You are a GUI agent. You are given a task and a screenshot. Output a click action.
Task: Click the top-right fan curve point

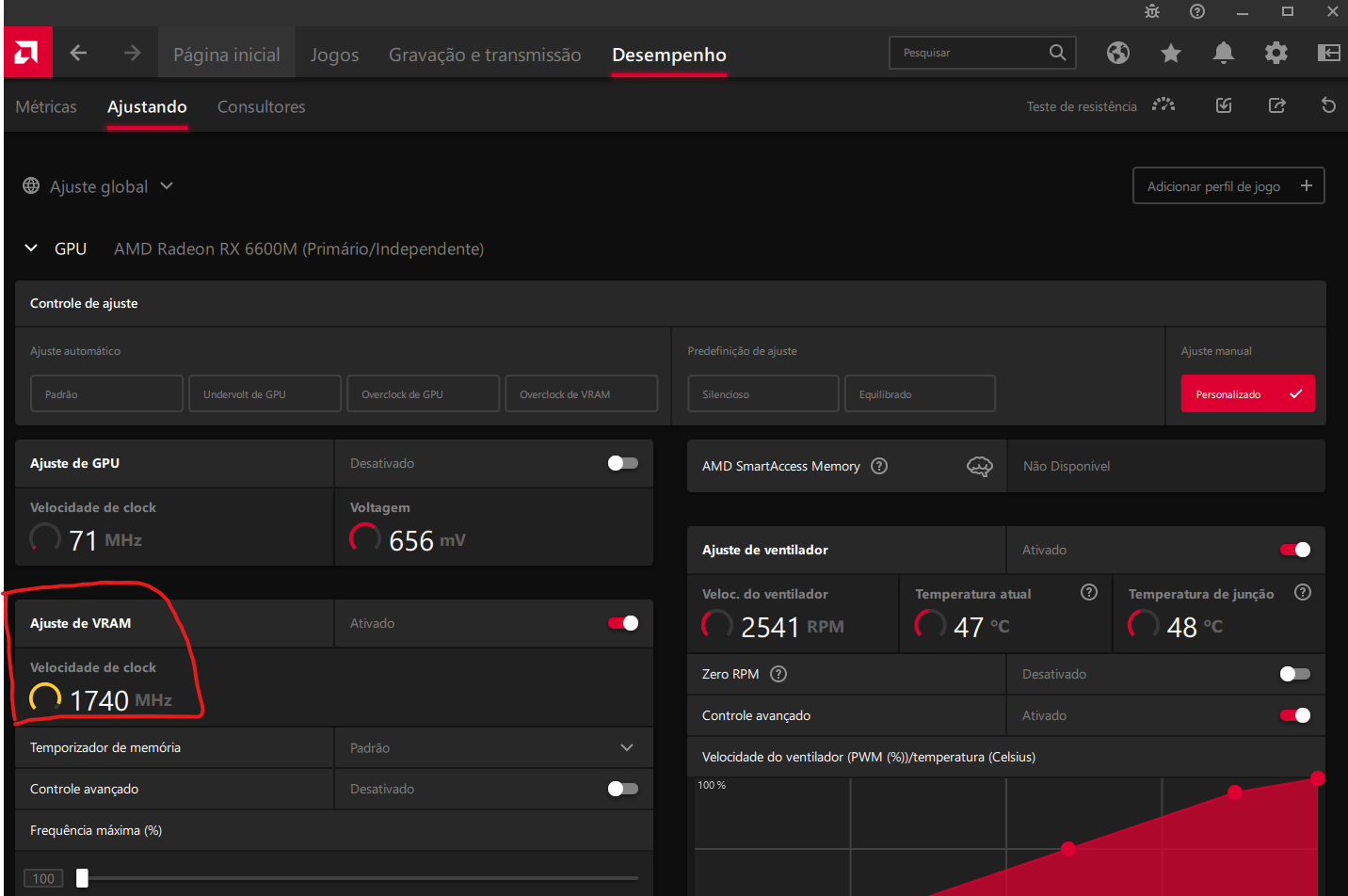click(x=1318, y=777)
